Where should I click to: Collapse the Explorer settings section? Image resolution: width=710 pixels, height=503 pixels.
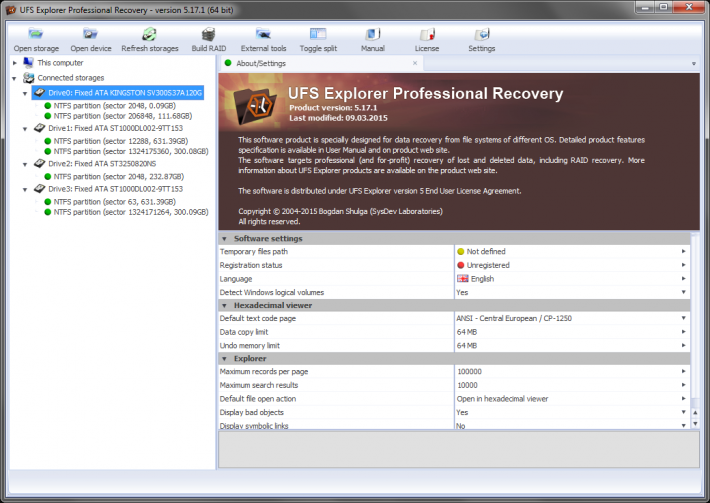tap(224, 359)
